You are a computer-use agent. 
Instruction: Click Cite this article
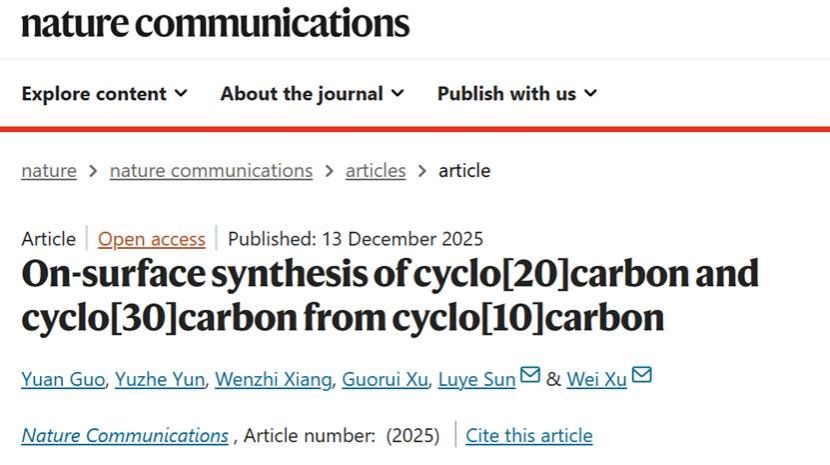[x=529, y=435]
